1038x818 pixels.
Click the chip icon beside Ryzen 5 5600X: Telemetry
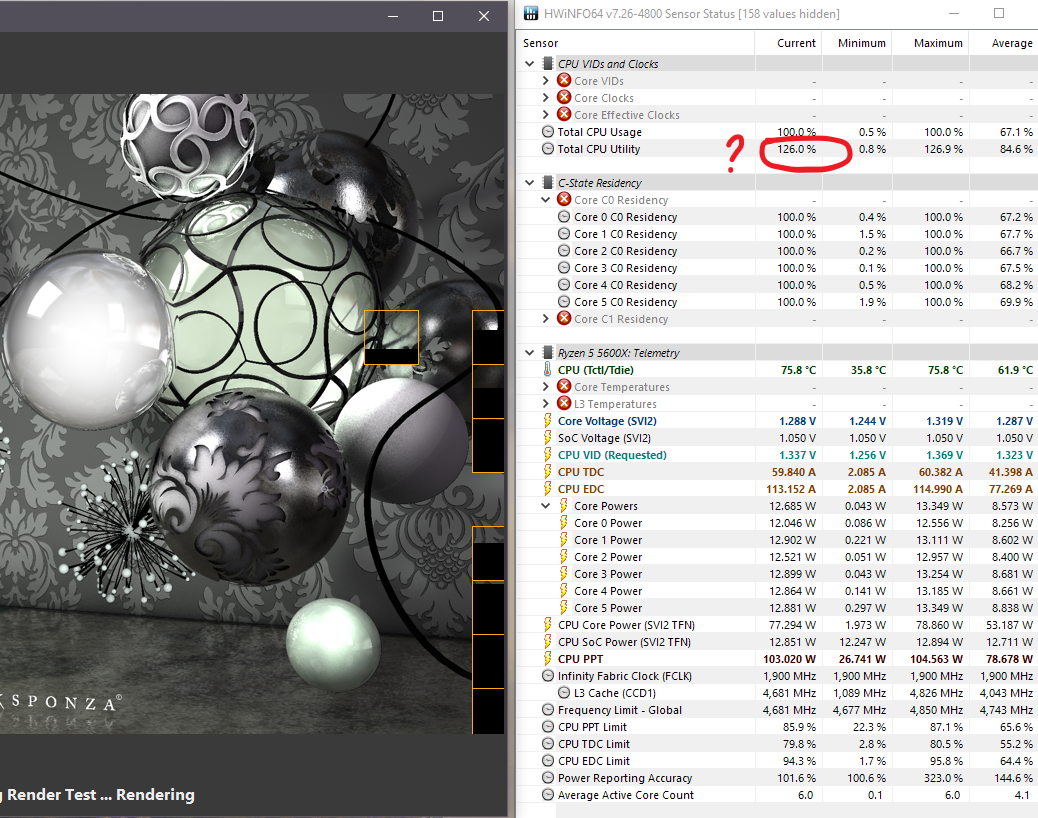548,353
